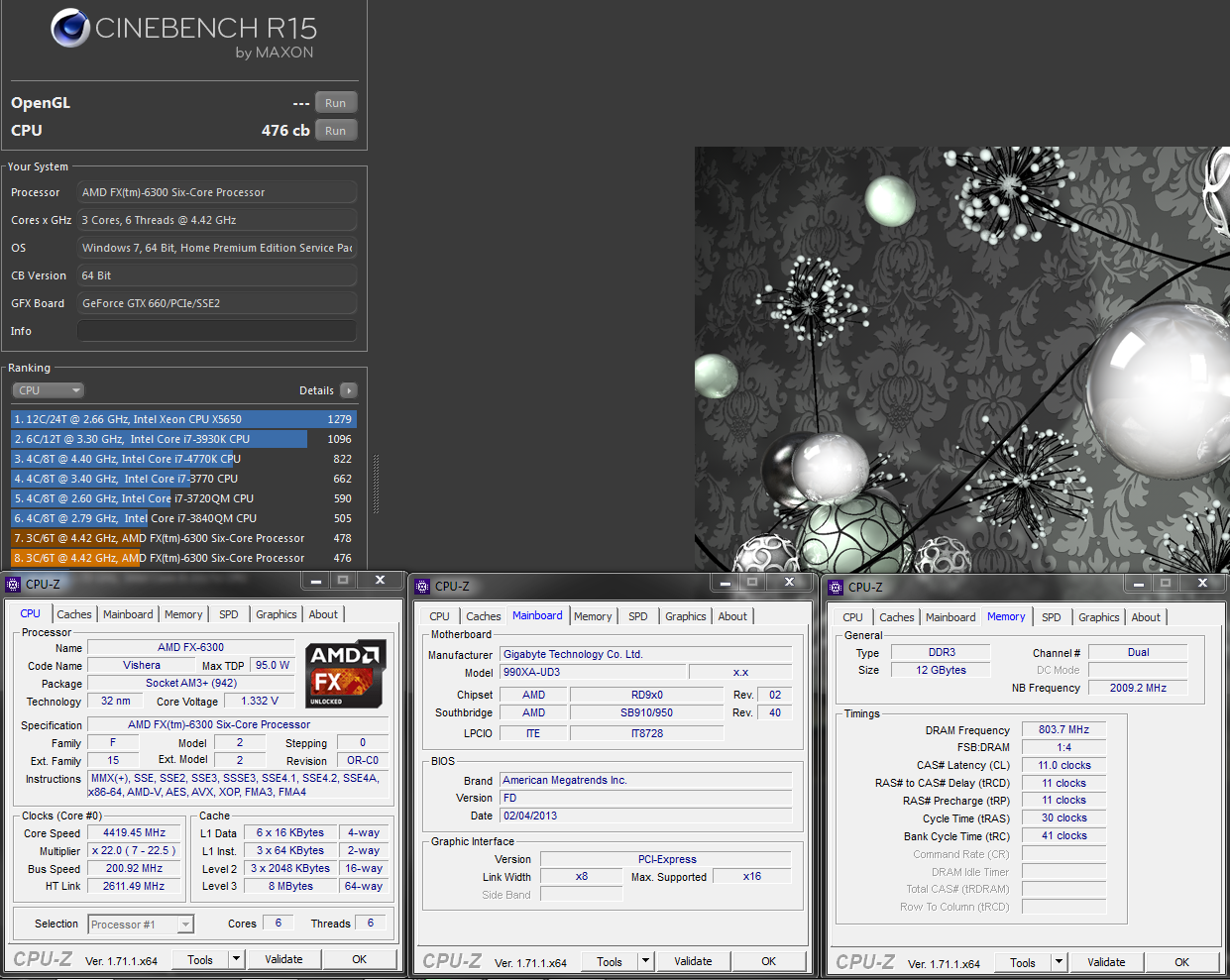Open Graphics tab in Memory CPU-Z window
Viewport: 1230px width, 980px height.
click(1099, 617)
